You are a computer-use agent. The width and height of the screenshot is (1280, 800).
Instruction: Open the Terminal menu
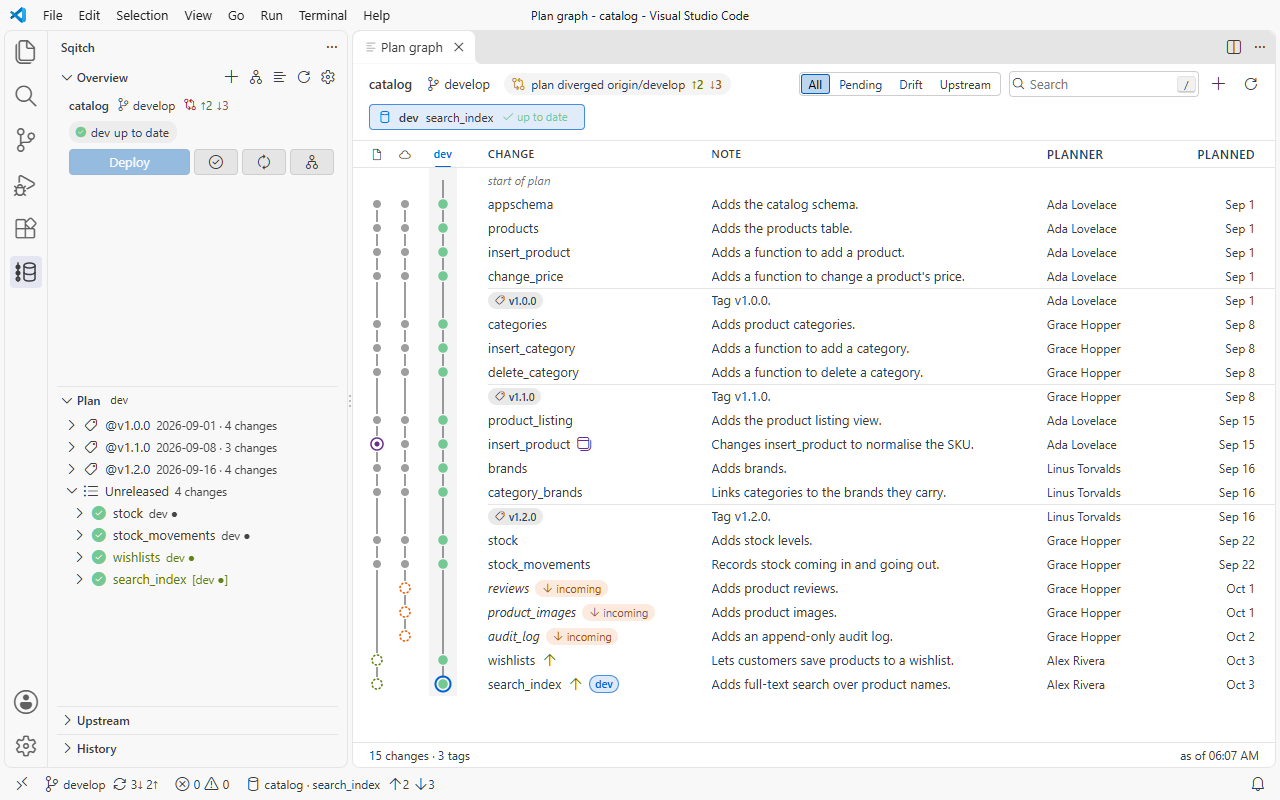(x=323, y=15)
